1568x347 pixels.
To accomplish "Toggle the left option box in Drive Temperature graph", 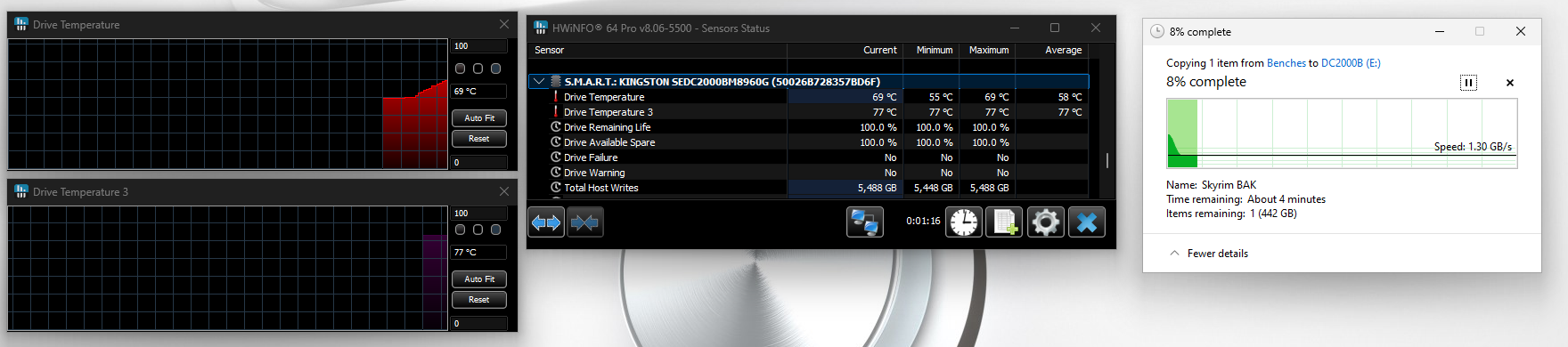I will 460,69.
